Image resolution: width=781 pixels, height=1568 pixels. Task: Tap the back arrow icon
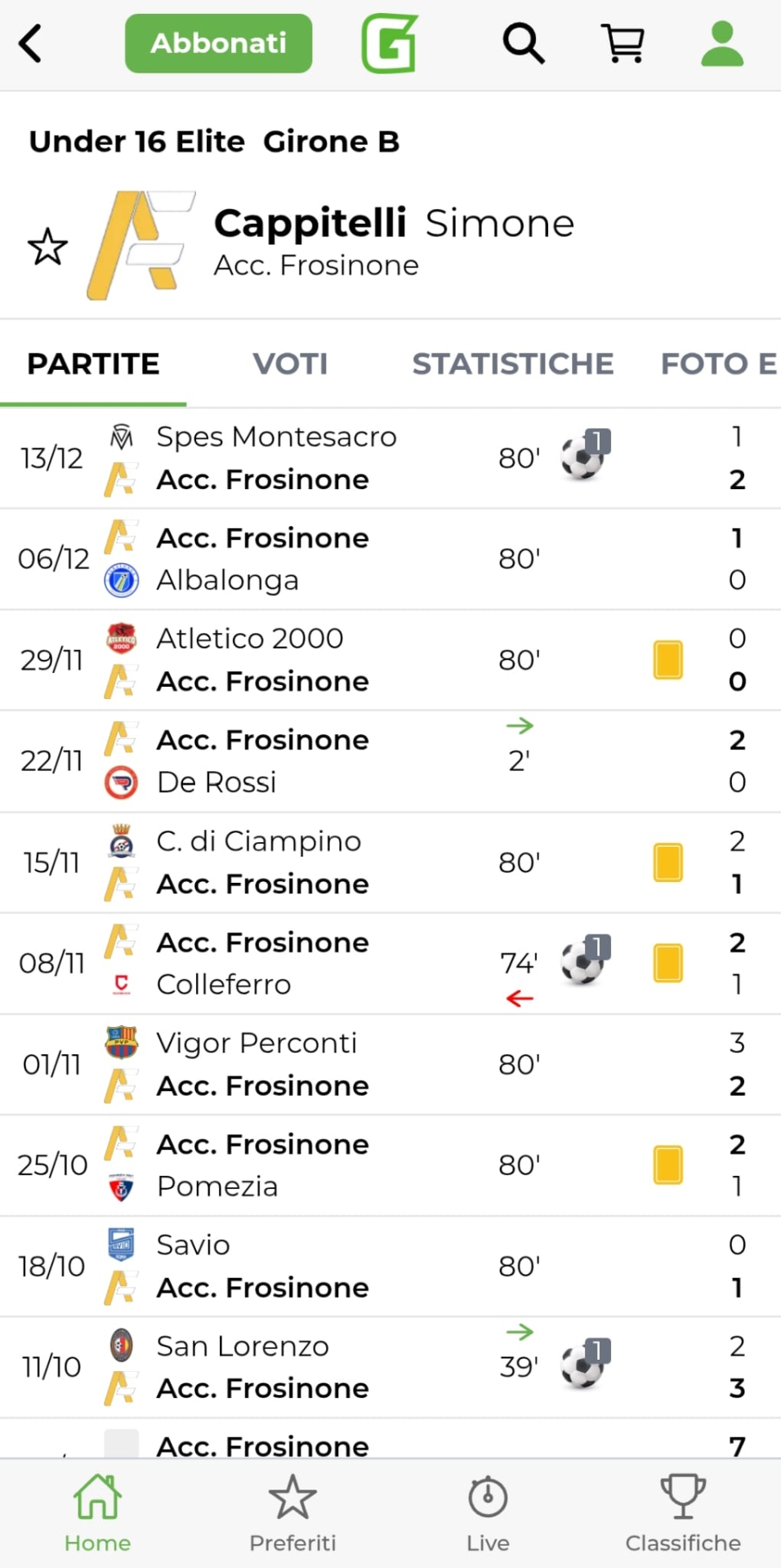pyautogui.click(x=31, y=43)
